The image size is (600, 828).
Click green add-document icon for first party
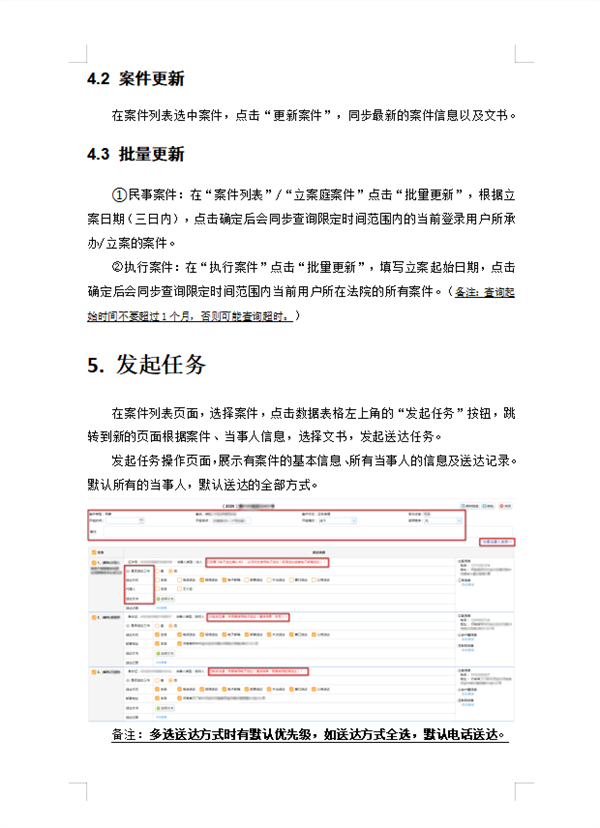tap(158, 599)
